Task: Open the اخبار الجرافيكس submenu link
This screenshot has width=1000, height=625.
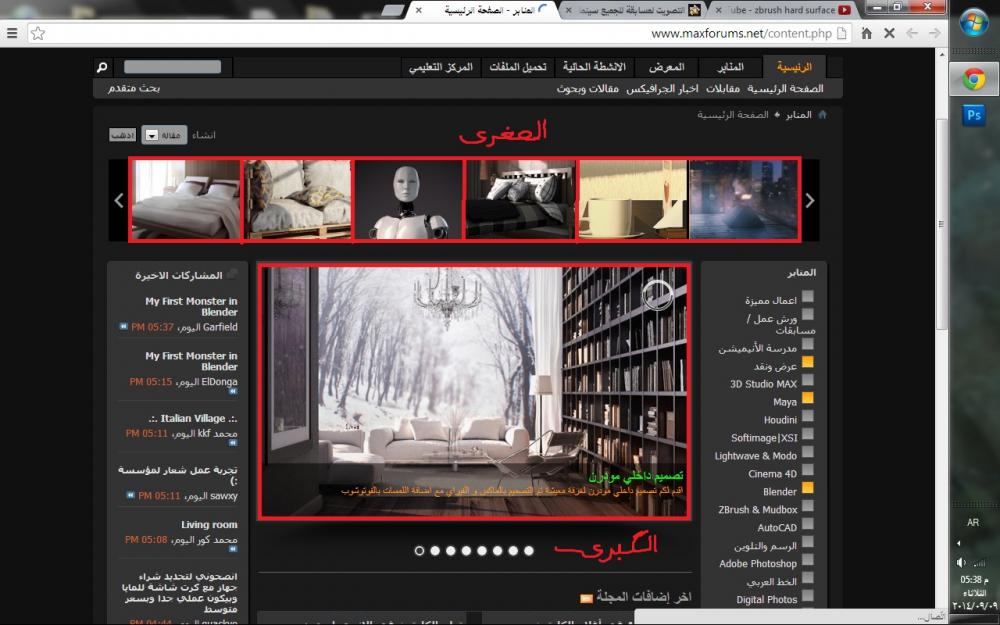Action: (662, 89)
